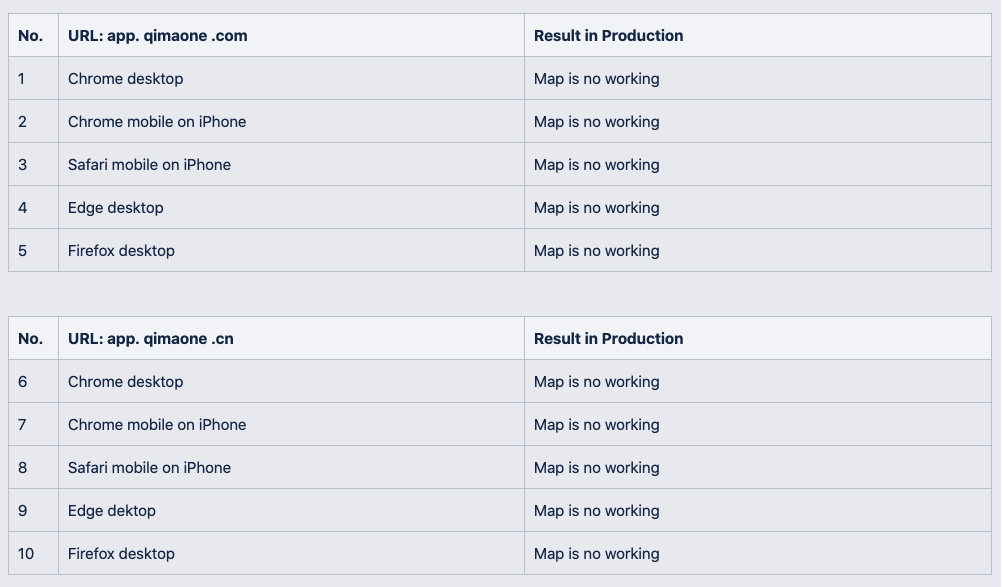Viewport: 1003px width, 587px height.
Task: Click the second table's "Result in Production" header
Action: (608, 339)
